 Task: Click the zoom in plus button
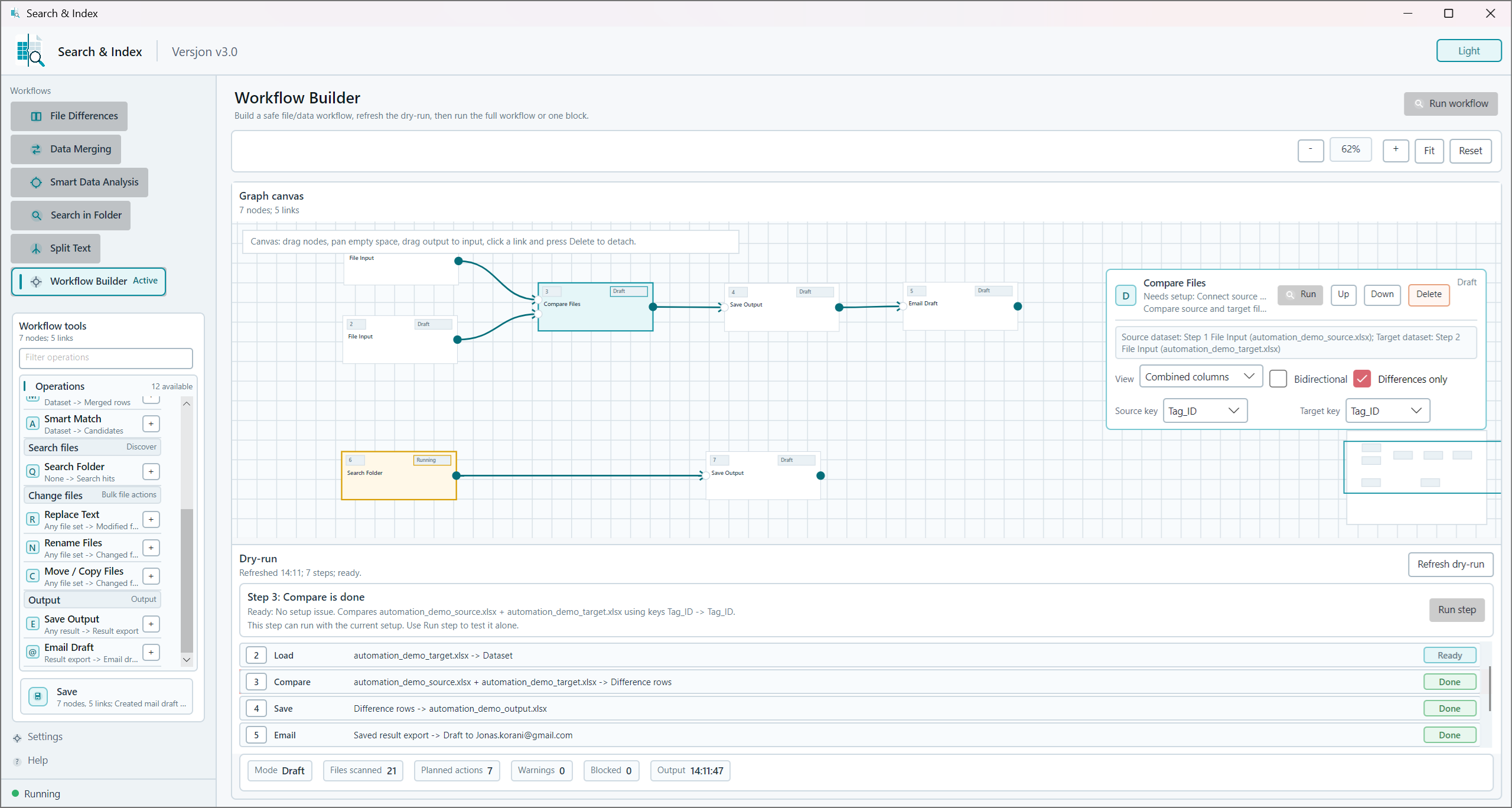(1396, 151)
